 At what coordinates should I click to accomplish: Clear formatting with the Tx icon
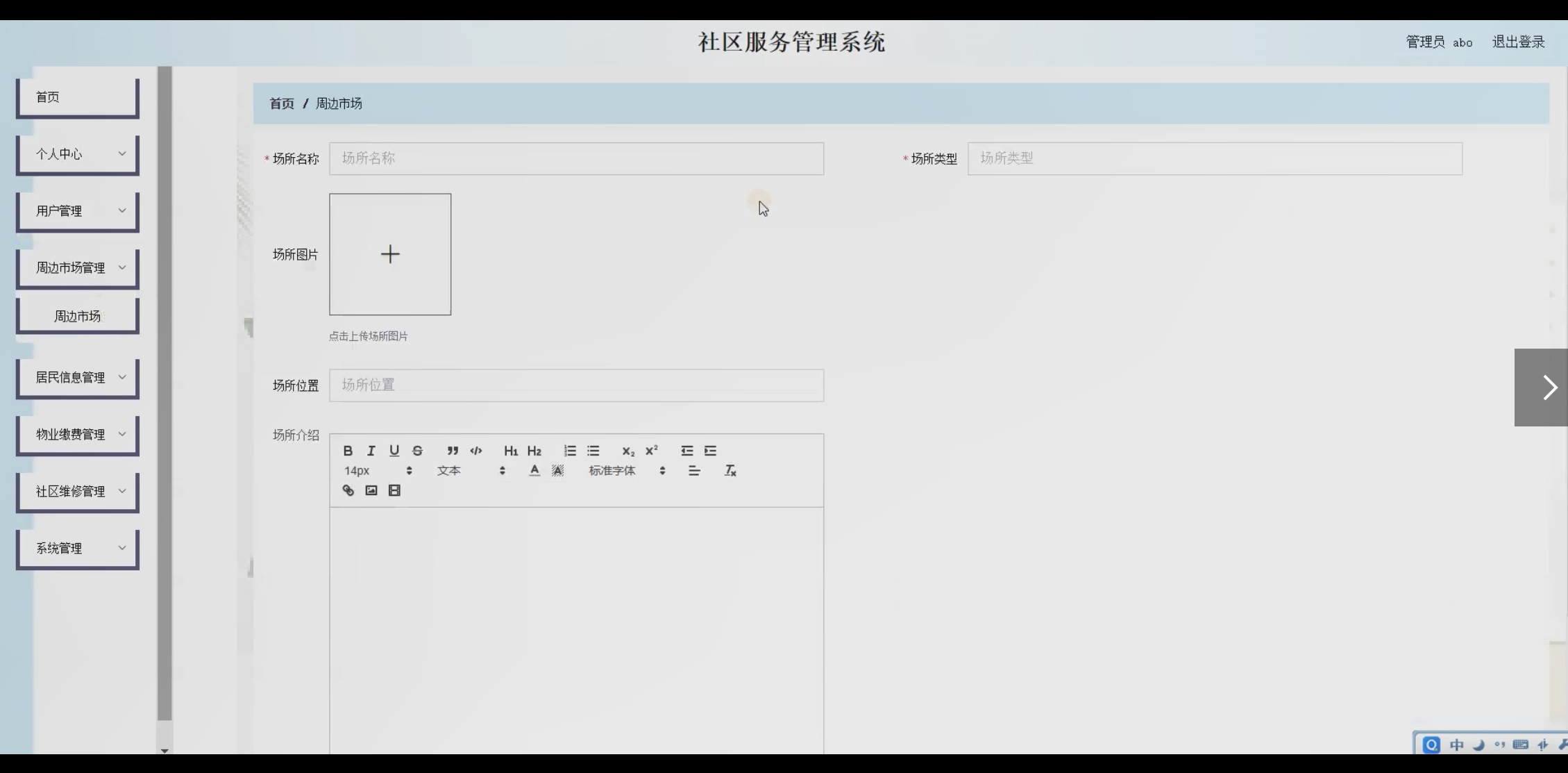coord(730,471)
